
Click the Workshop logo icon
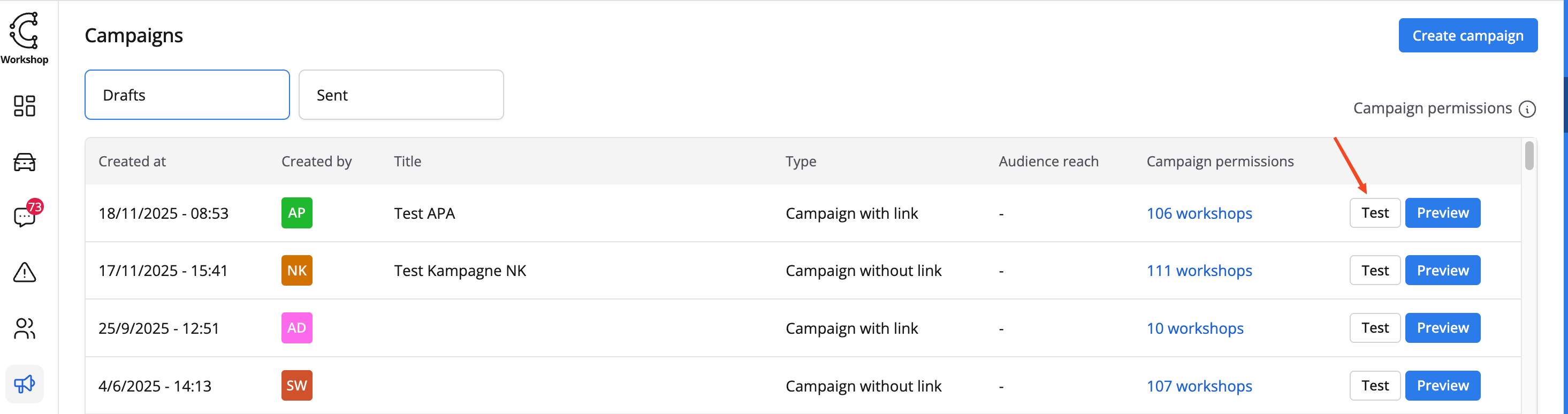(24, 30)
